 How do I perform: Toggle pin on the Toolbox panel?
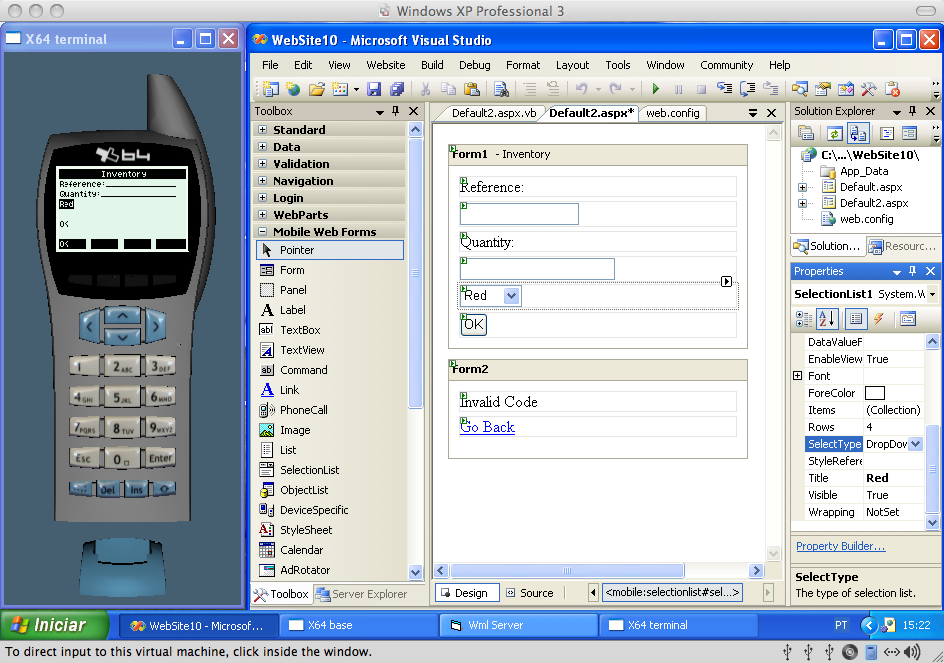(396, 111)
